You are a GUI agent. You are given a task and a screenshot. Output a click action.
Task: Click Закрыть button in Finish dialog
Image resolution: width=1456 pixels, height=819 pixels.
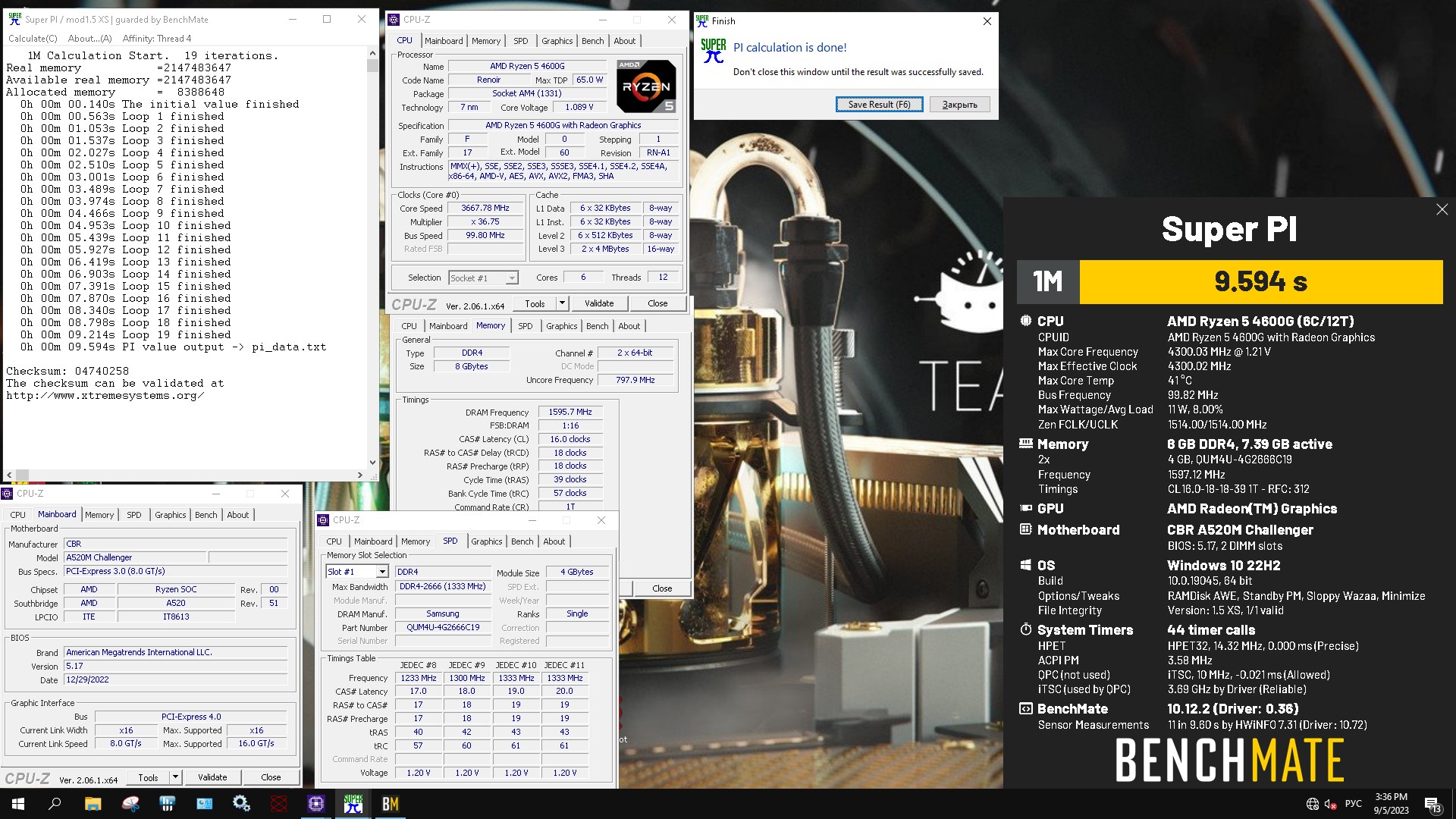point(960,105)
